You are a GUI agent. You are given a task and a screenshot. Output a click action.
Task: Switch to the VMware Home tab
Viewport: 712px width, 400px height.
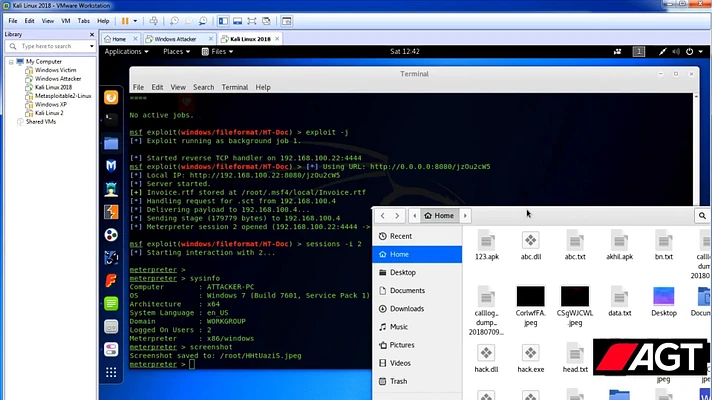(119, 39)
